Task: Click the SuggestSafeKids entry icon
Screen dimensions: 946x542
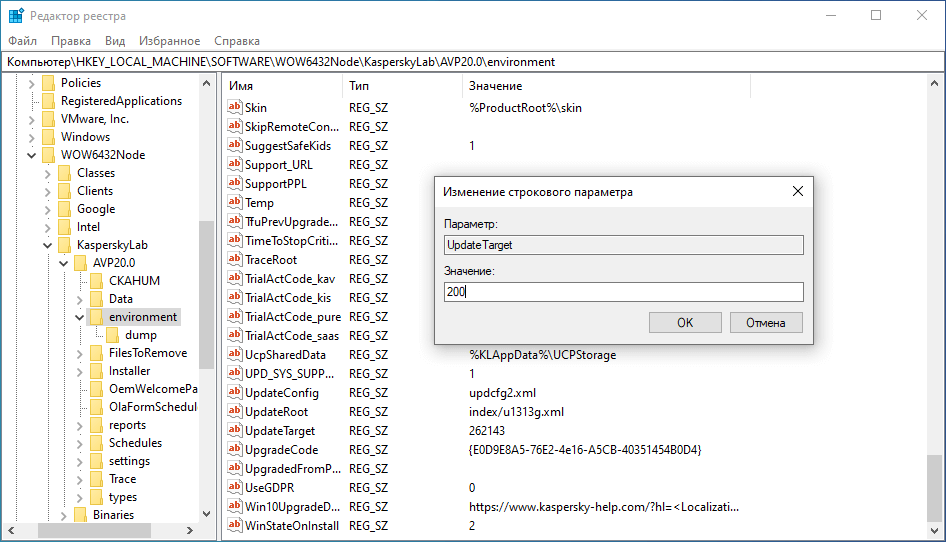Action: point(235,145)
